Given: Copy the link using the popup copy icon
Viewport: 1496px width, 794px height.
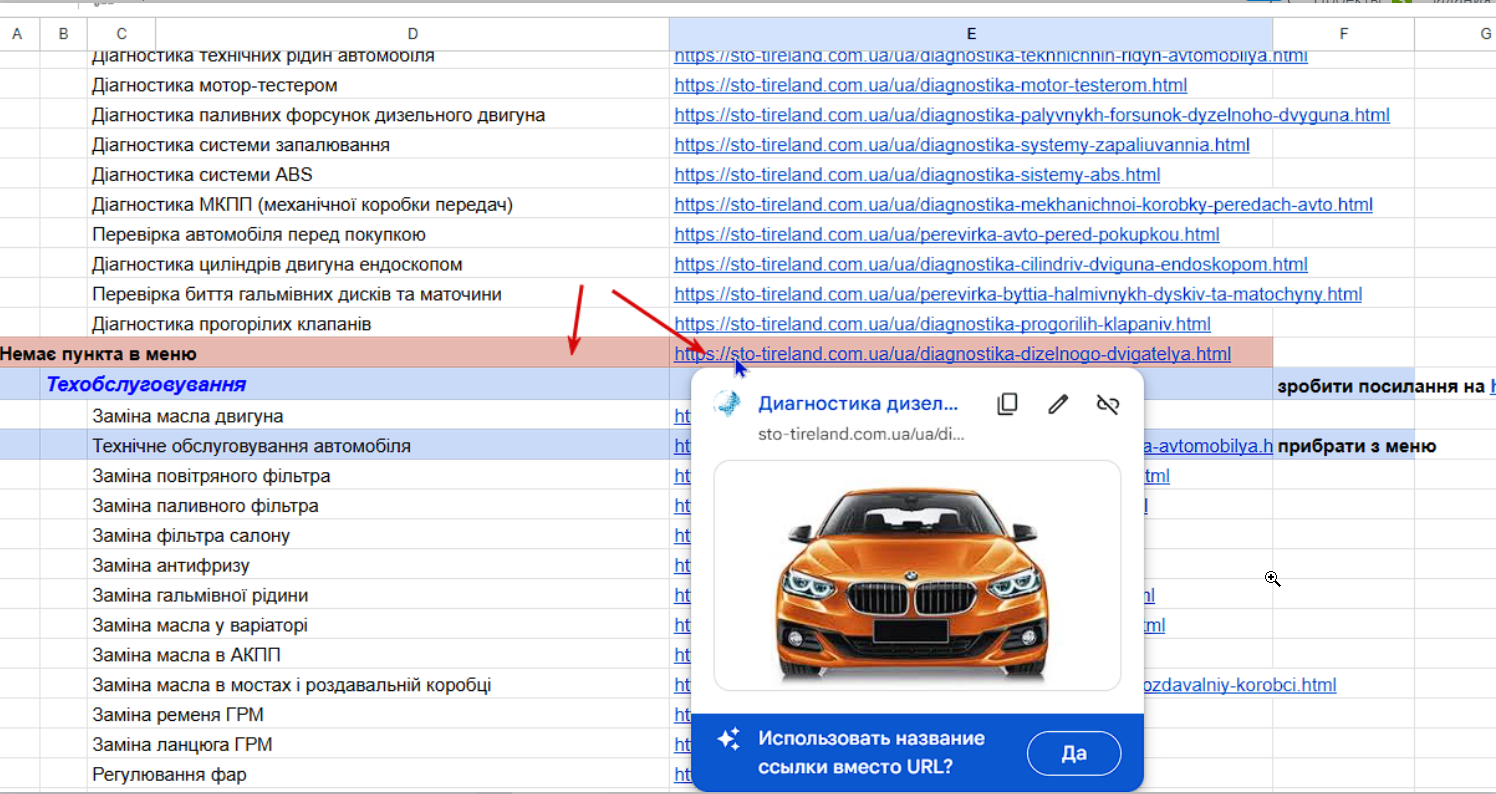Looking at the screenshot, I should click(1007, 404).
